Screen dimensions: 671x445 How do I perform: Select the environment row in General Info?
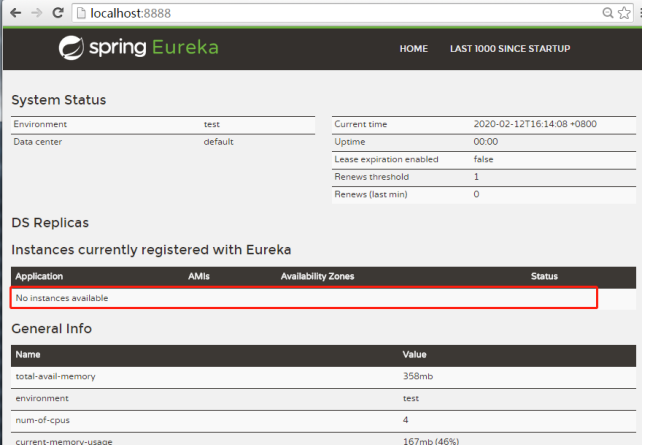point(324,399)
